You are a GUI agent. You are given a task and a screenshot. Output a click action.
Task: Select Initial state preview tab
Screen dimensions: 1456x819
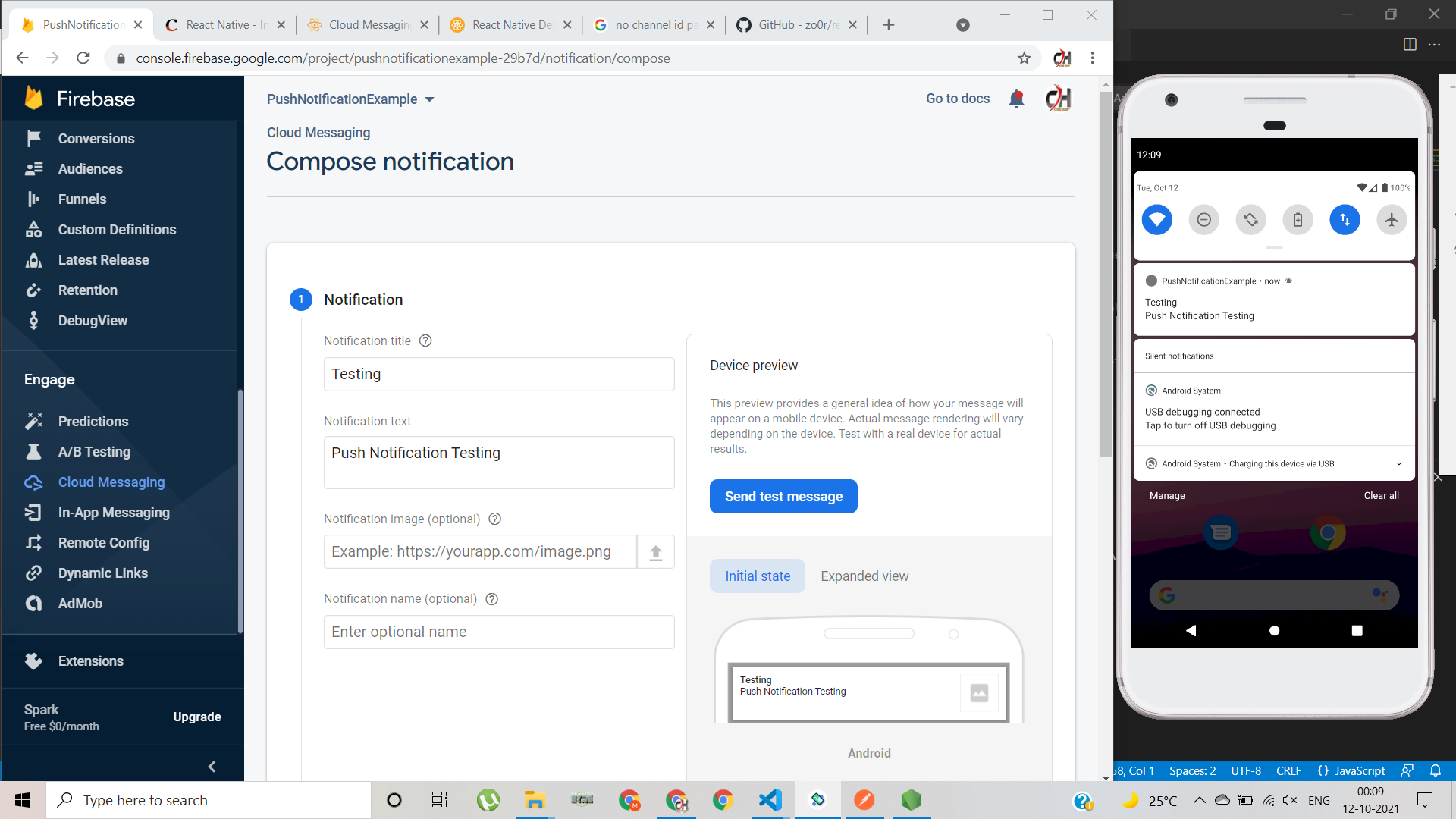point(758,576)
